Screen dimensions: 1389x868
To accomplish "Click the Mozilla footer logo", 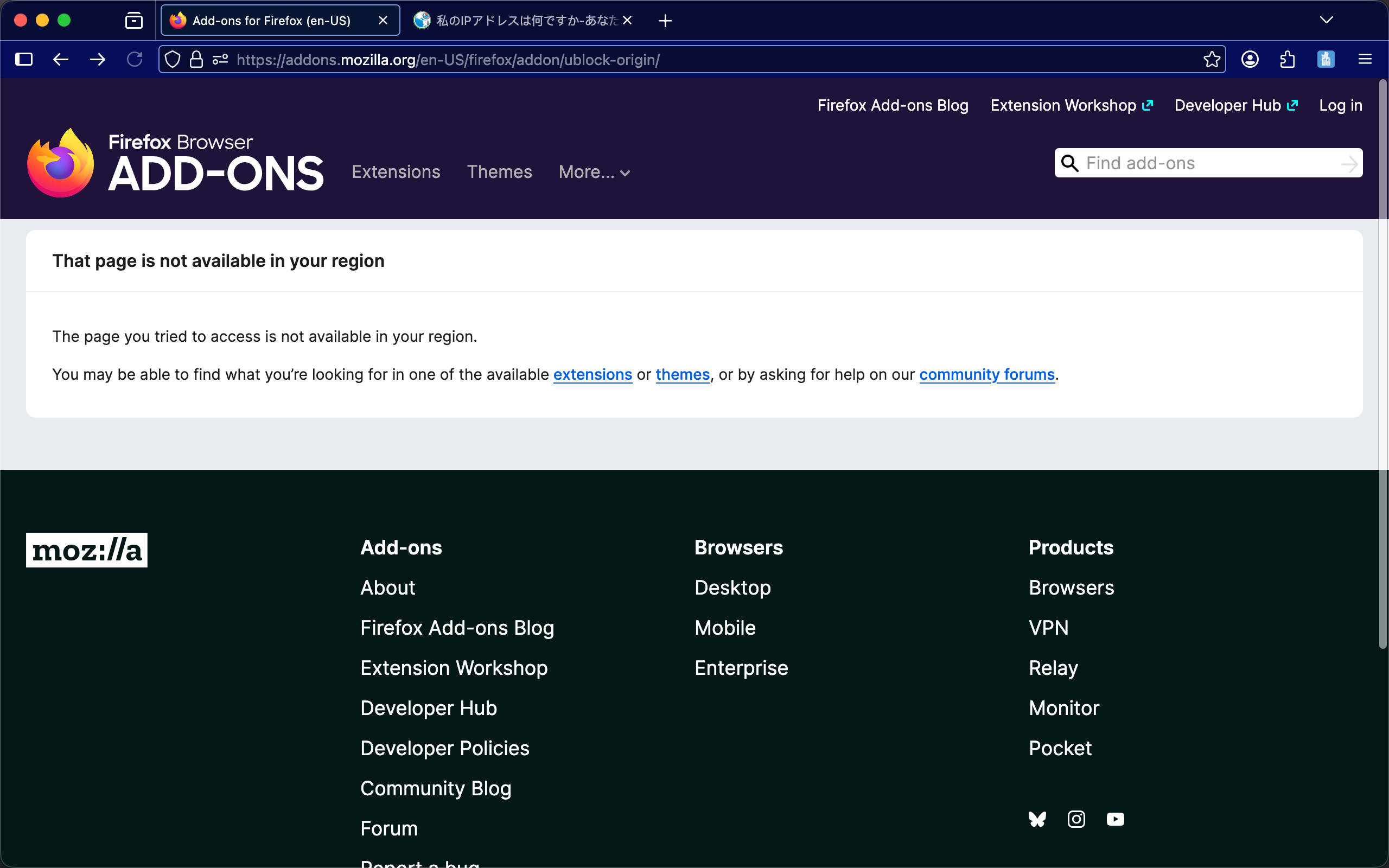I will coord(87,550).
